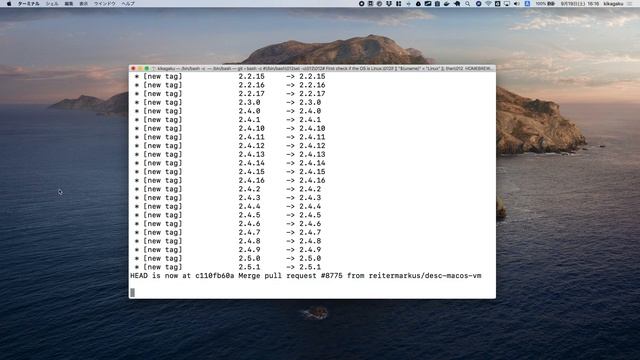Viewport: 640px width, 360px height.
Task: Open the Wi-Fi status menu
Action: tap(489, 4)
